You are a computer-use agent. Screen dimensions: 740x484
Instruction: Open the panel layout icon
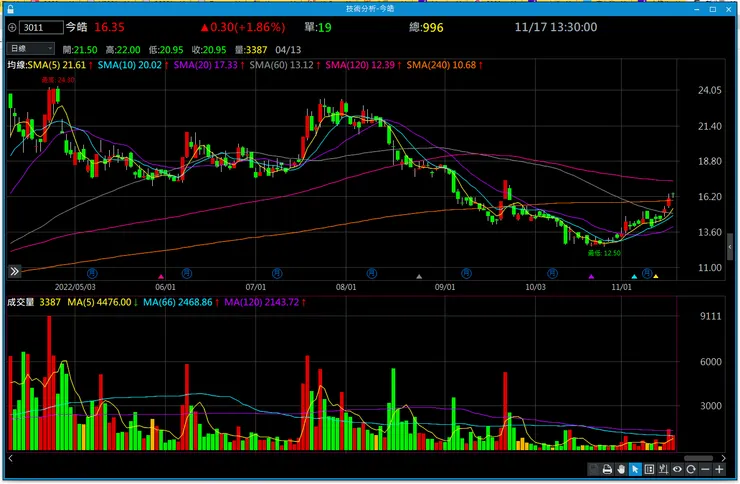click(x=649, y=469)
